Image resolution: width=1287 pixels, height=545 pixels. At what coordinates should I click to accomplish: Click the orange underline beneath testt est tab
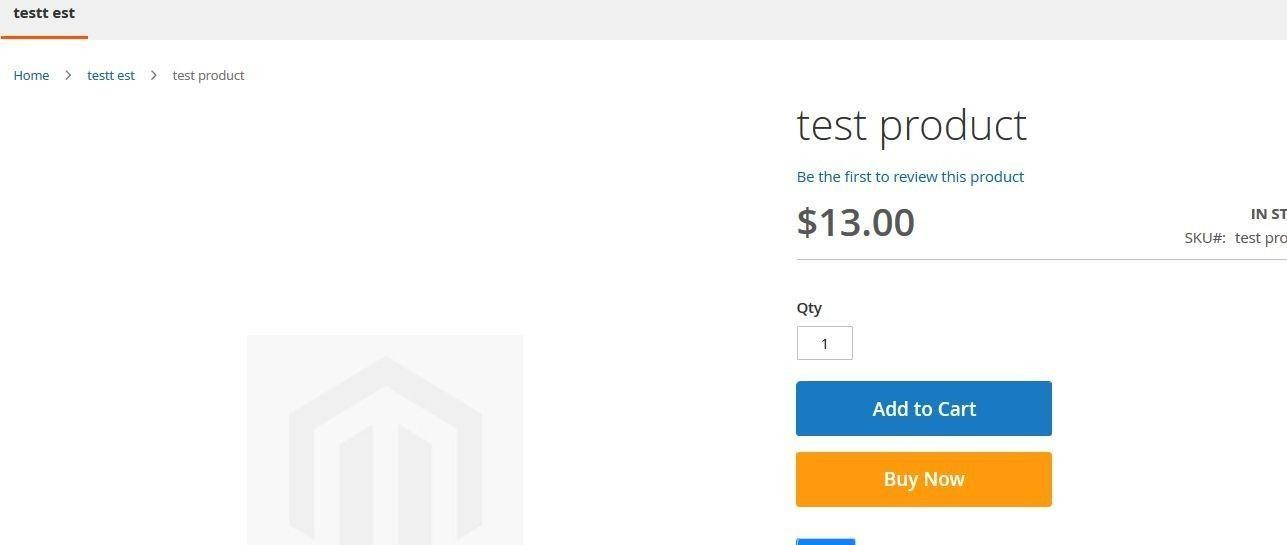(44, 38)
